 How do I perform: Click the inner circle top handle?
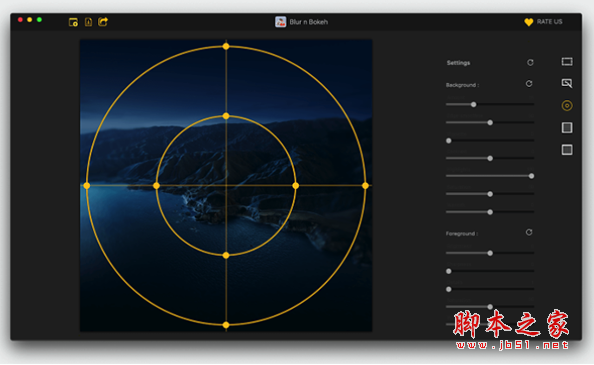coord(226,116)
